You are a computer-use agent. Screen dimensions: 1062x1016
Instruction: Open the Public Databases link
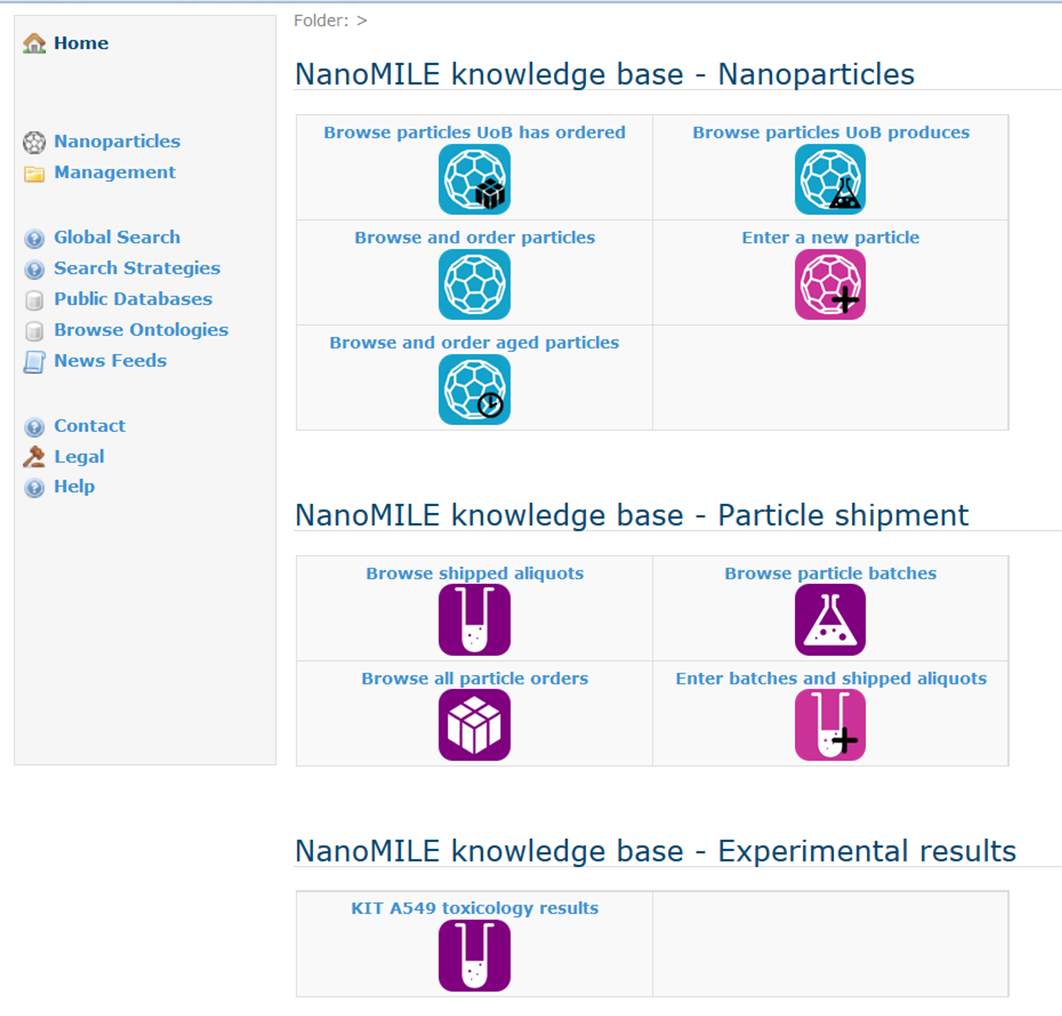click(x=133, y=299)
